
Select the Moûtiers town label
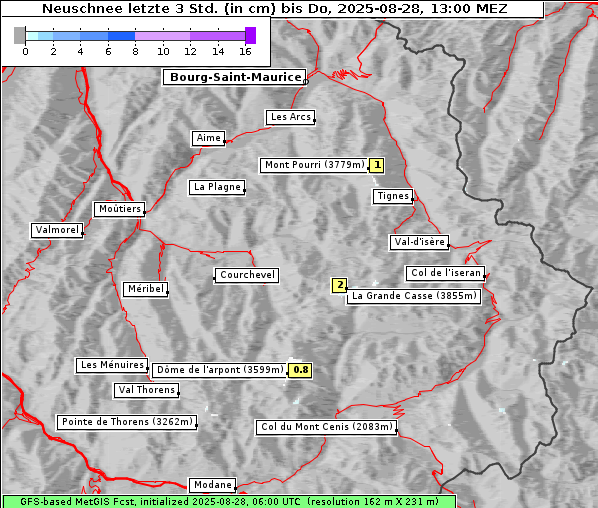[x=120, y=209]
